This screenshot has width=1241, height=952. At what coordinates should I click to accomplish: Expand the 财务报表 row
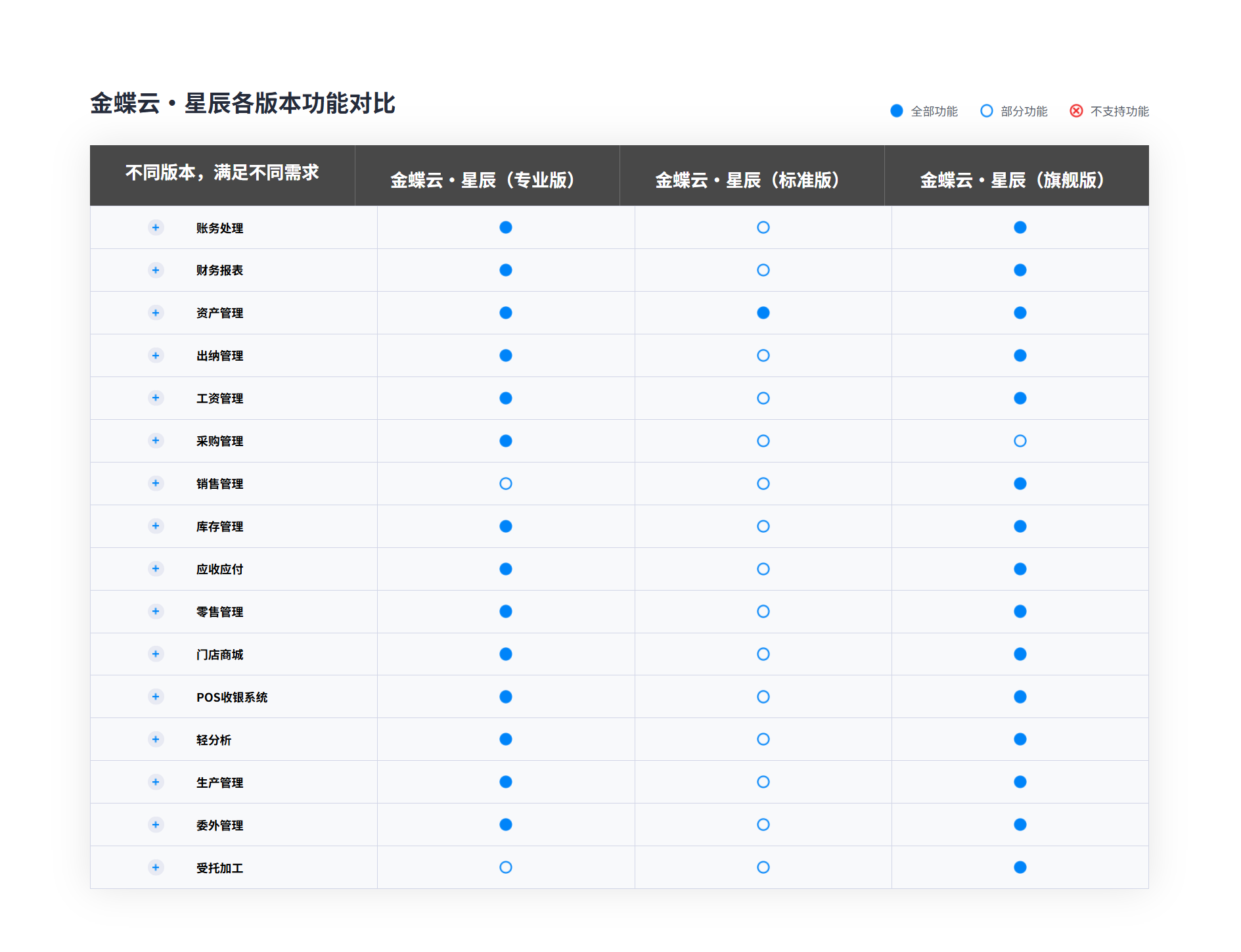(156, 270)
